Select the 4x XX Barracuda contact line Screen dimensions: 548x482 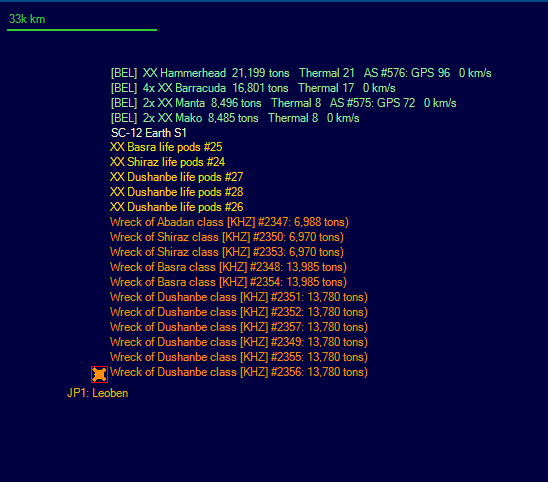(253, 88)
